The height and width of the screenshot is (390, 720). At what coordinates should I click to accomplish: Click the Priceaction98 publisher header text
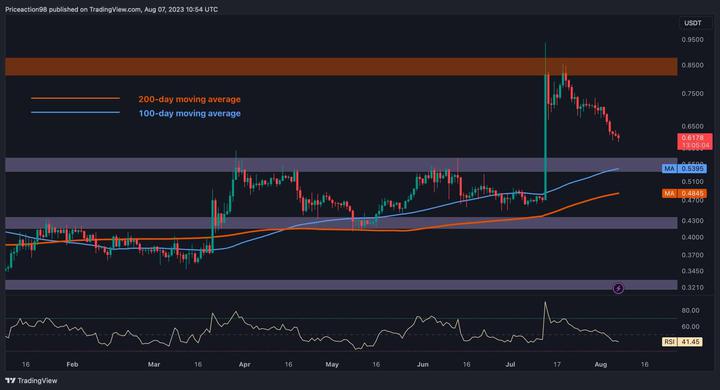click(112, 9)
